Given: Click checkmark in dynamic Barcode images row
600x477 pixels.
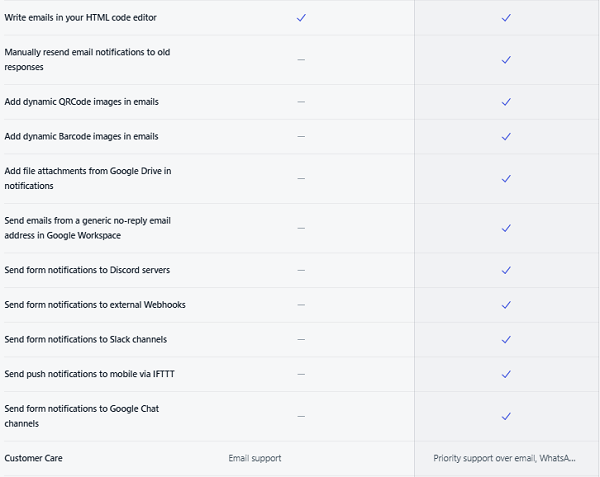Looking at the screenshot, I should (x=506, y=136).
